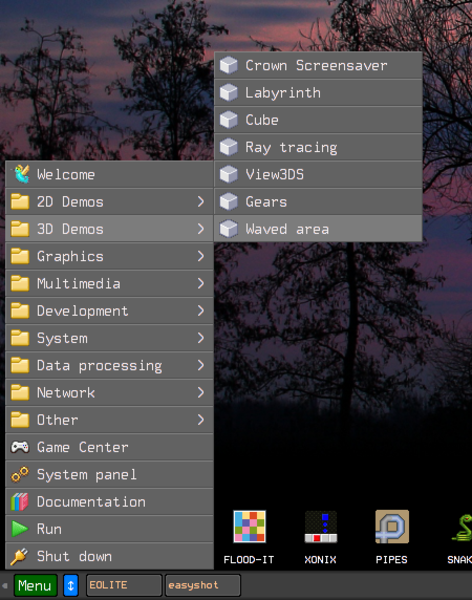Select System panel menu entry
This screenshot has width=472, height=600.
click(109, 474)
